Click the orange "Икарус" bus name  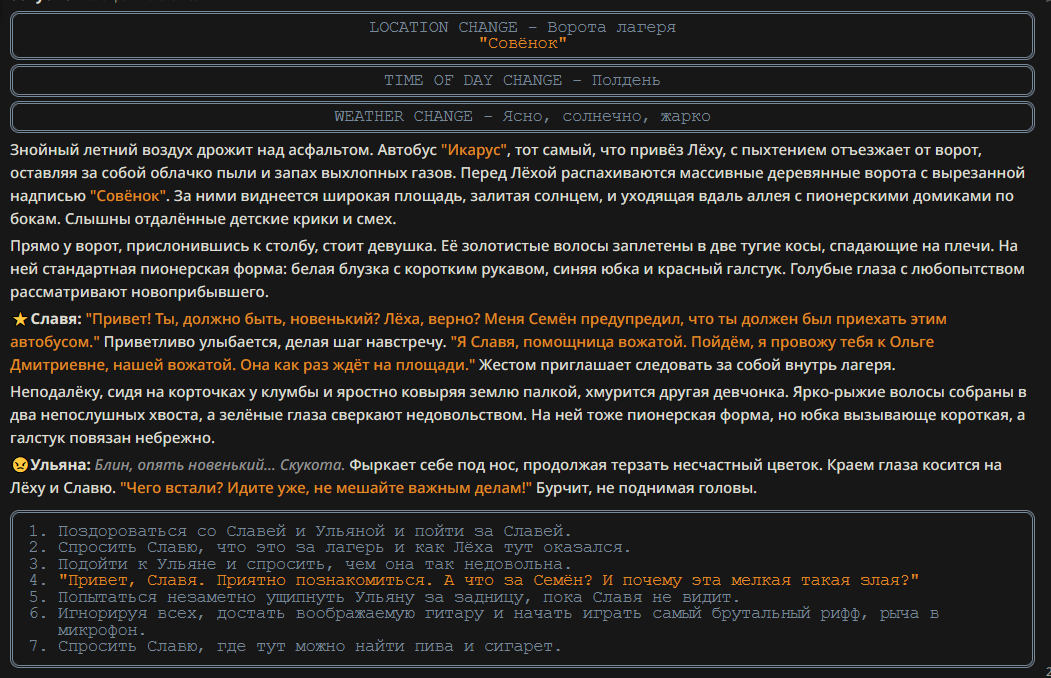475,150
